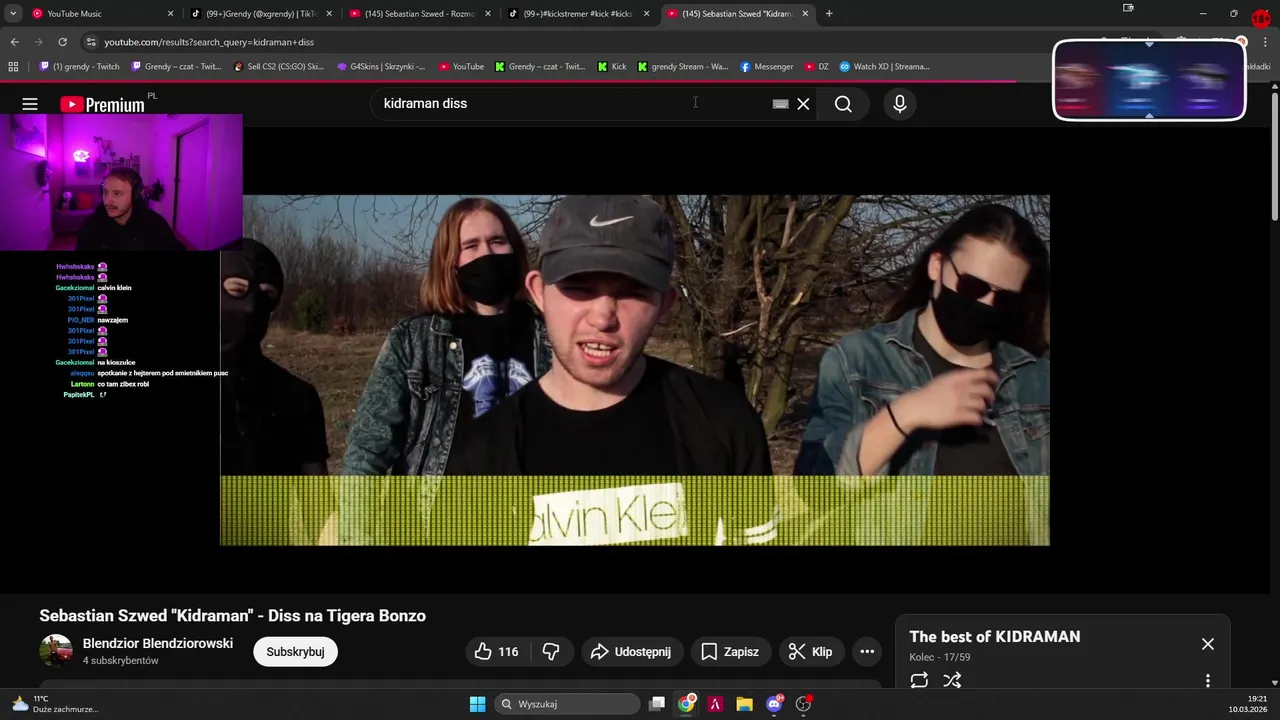Close the YouTube Music tab
Screen dimensions: 1280x720
pyautogui.click(x=170, y=14)
